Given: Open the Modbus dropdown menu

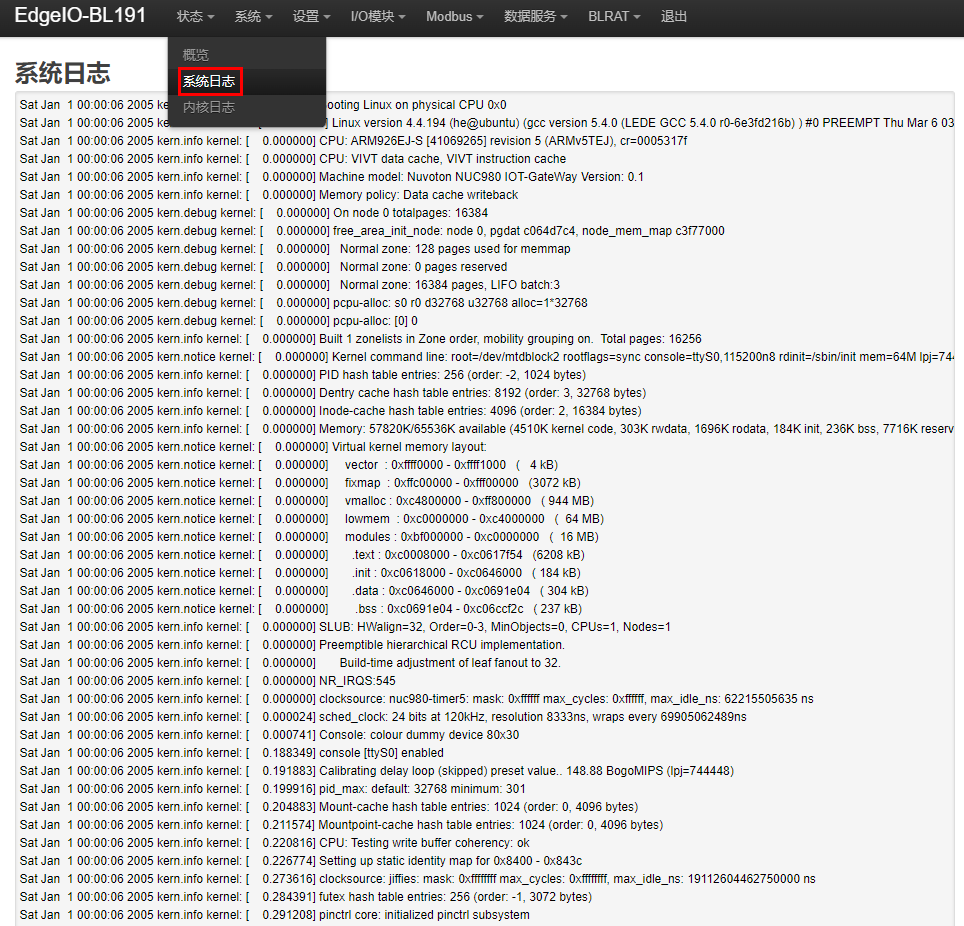Looking at the screenshot, I should (454, 17).
